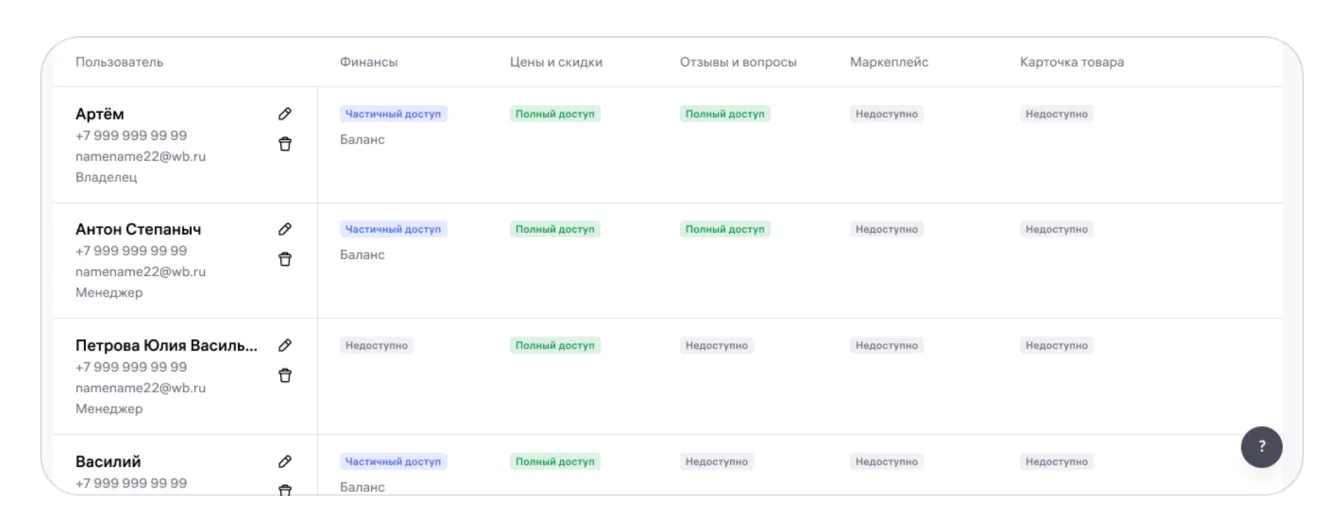Delete user Артём with the trash icon
The height and width of the screenshot is (532, 1344).
[x=285, y=144]
